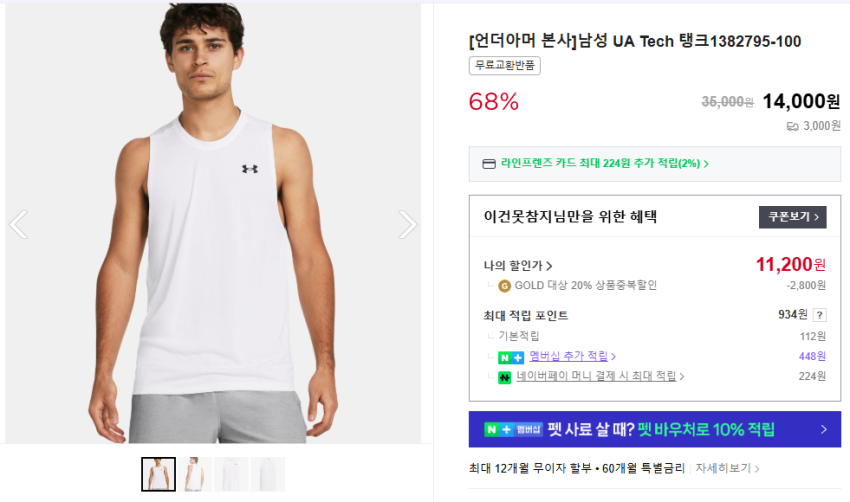Click the 무료교환반품 badge
Screen dimensions: 850x502
click(x=505, y=66)
